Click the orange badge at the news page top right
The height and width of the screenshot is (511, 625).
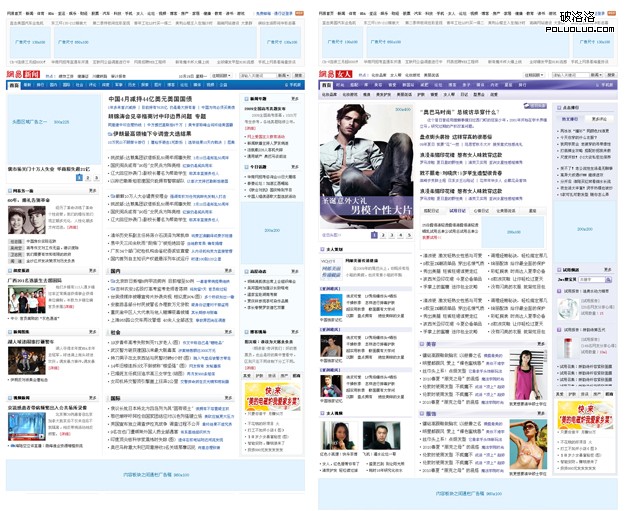pos(299,14)
